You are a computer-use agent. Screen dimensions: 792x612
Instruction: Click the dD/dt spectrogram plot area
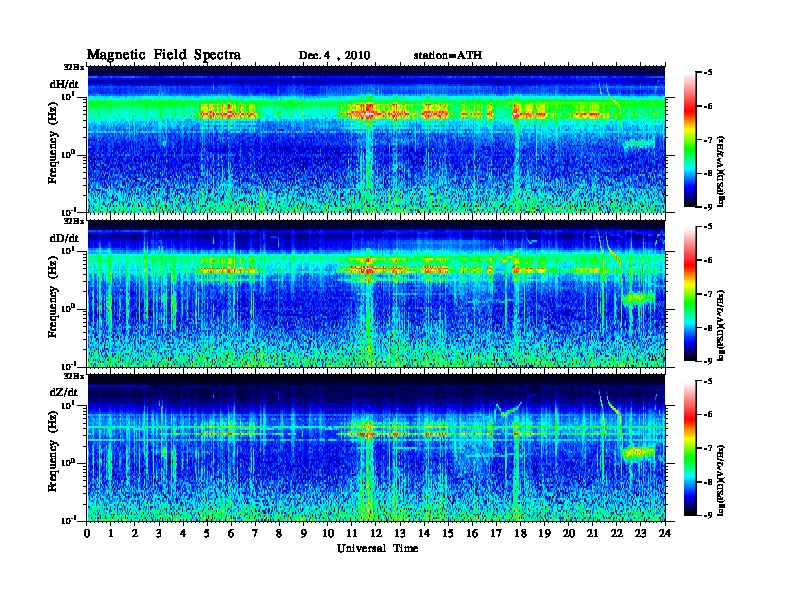click(376, 293)
